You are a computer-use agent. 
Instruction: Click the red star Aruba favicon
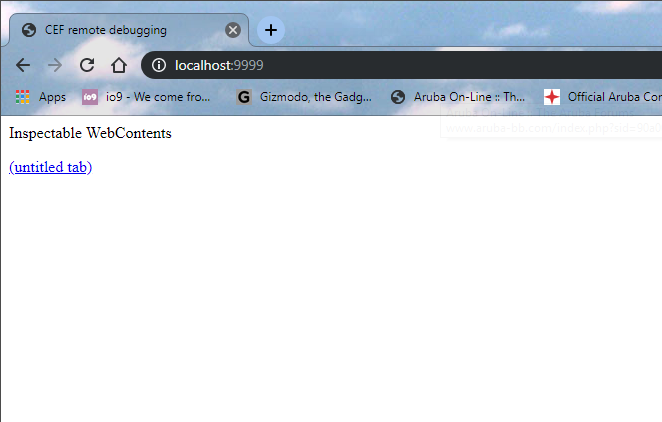click(x=552, y=97)
